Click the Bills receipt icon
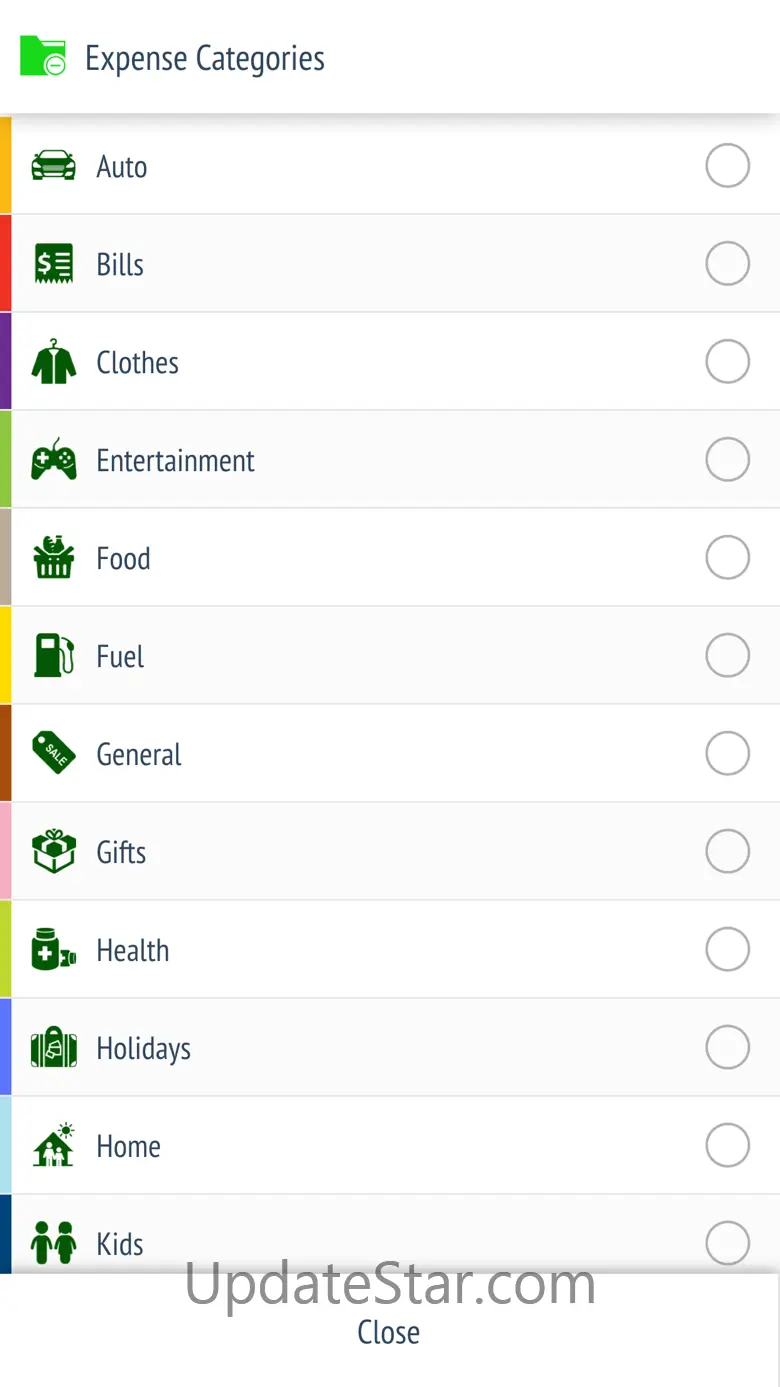 [x=54, y=264]
